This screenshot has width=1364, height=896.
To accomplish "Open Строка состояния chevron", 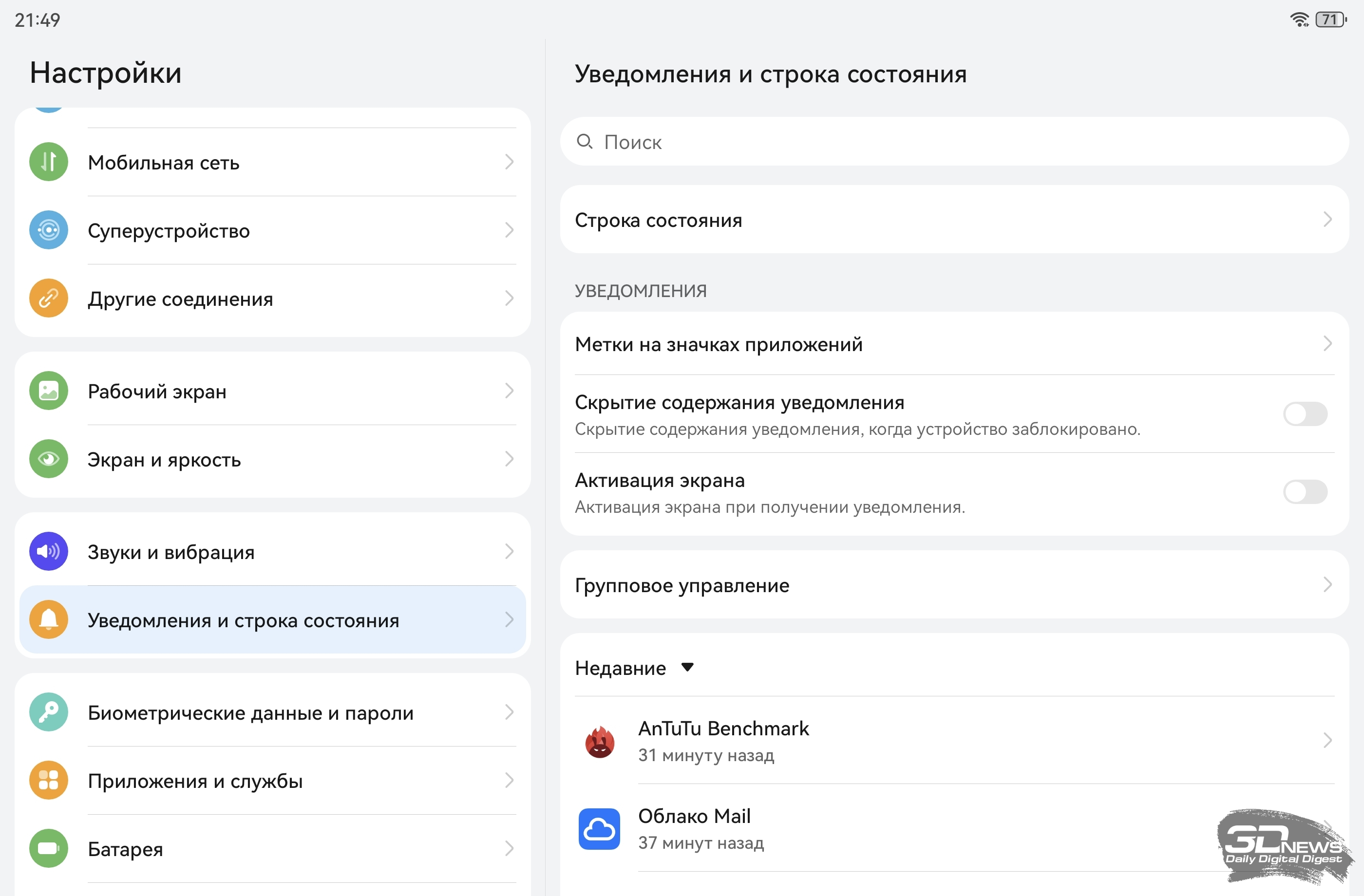I will 1327,220.
